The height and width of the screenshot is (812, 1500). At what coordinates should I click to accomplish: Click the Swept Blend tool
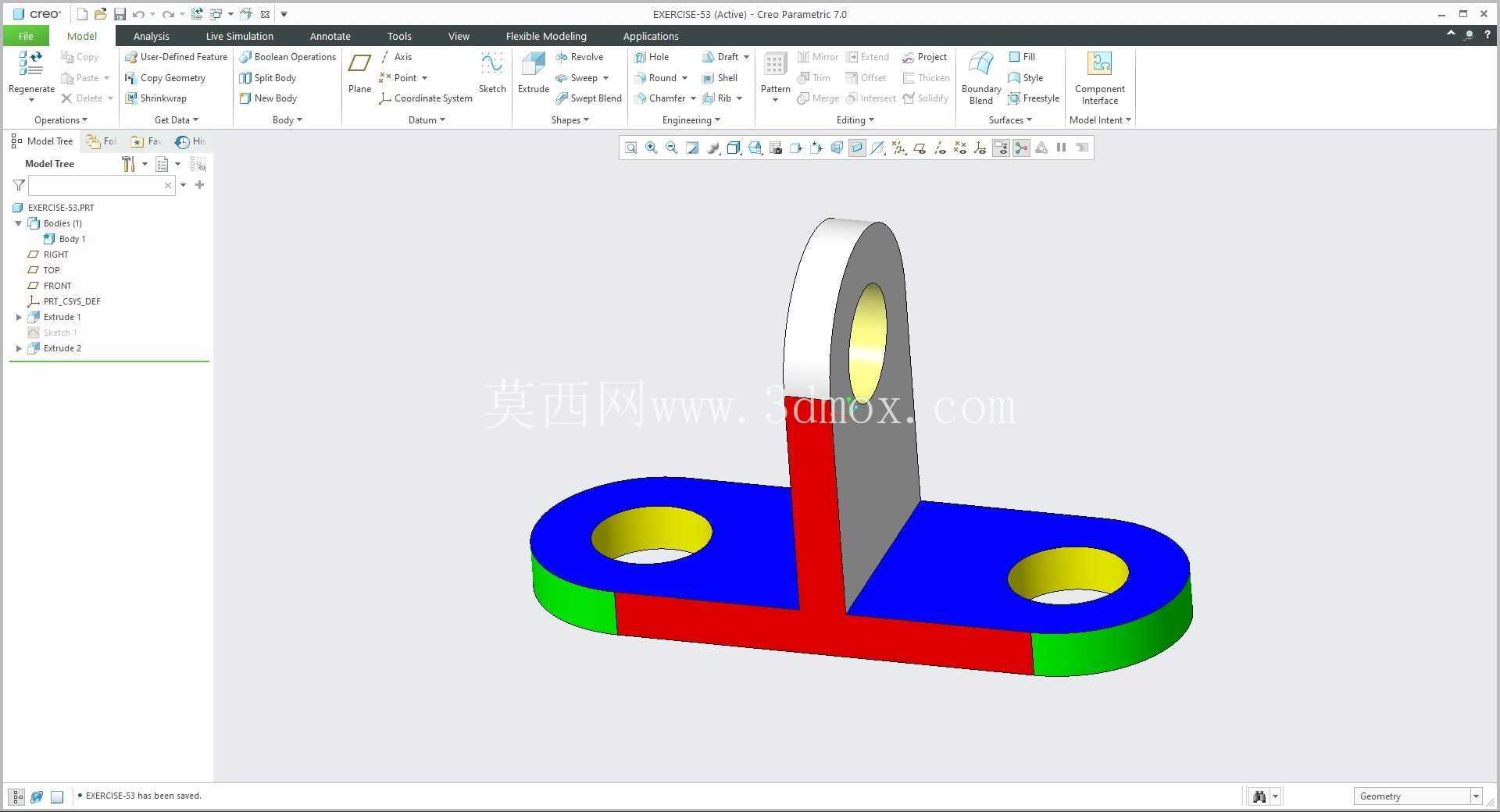tap(588, 98)
